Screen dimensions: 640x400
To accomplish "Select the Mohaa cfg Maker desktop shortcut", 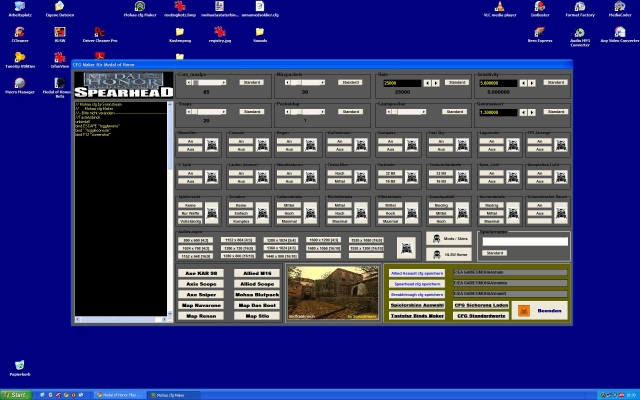I will pos(140,9).
